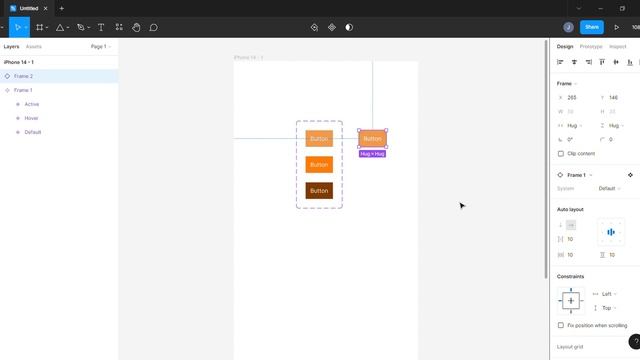Open the Frame type dropdown in Design panel
The image size is (640, 360).
[567, 83]
